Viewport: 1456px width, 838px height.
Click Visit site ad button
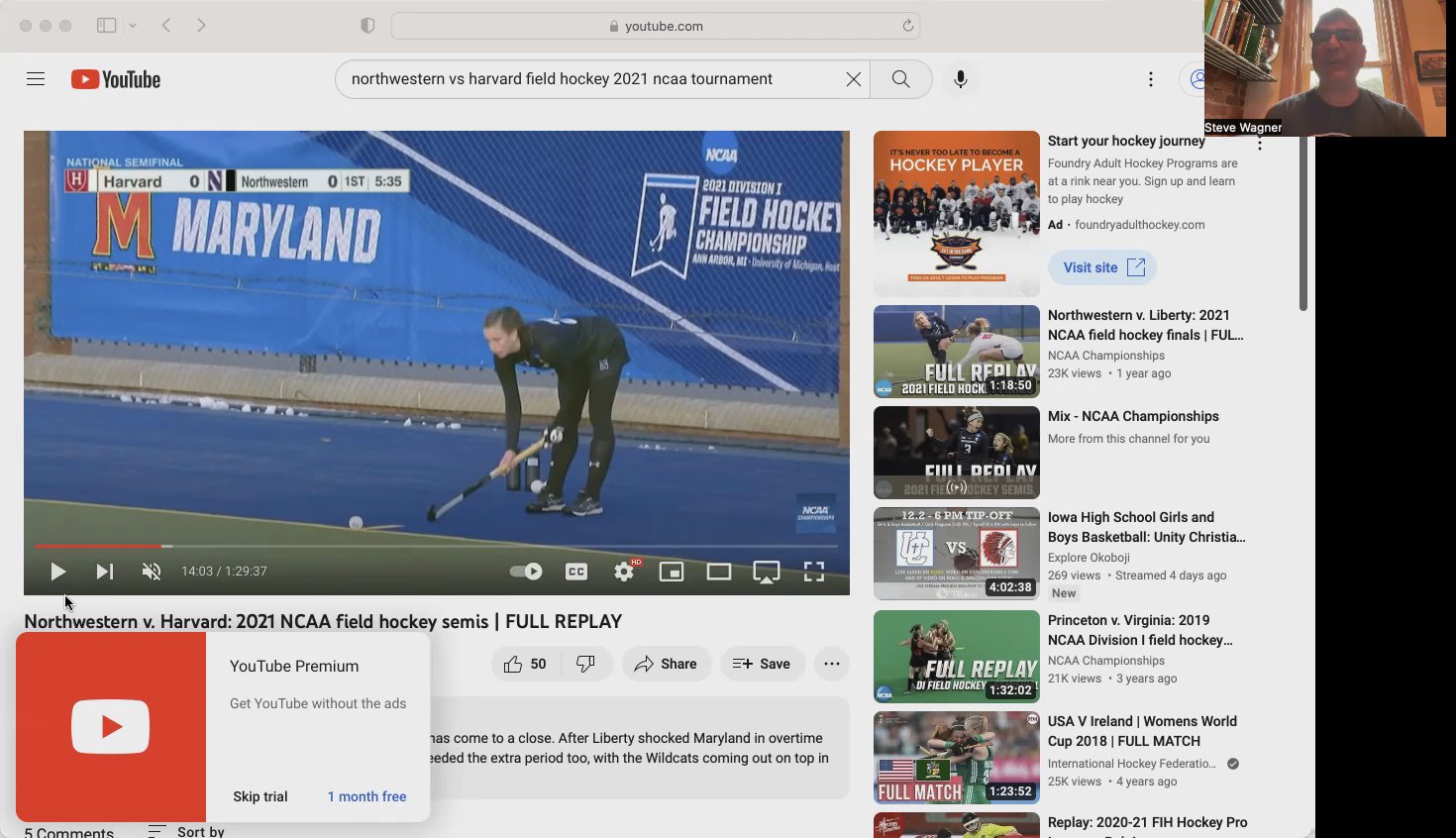1102,267
